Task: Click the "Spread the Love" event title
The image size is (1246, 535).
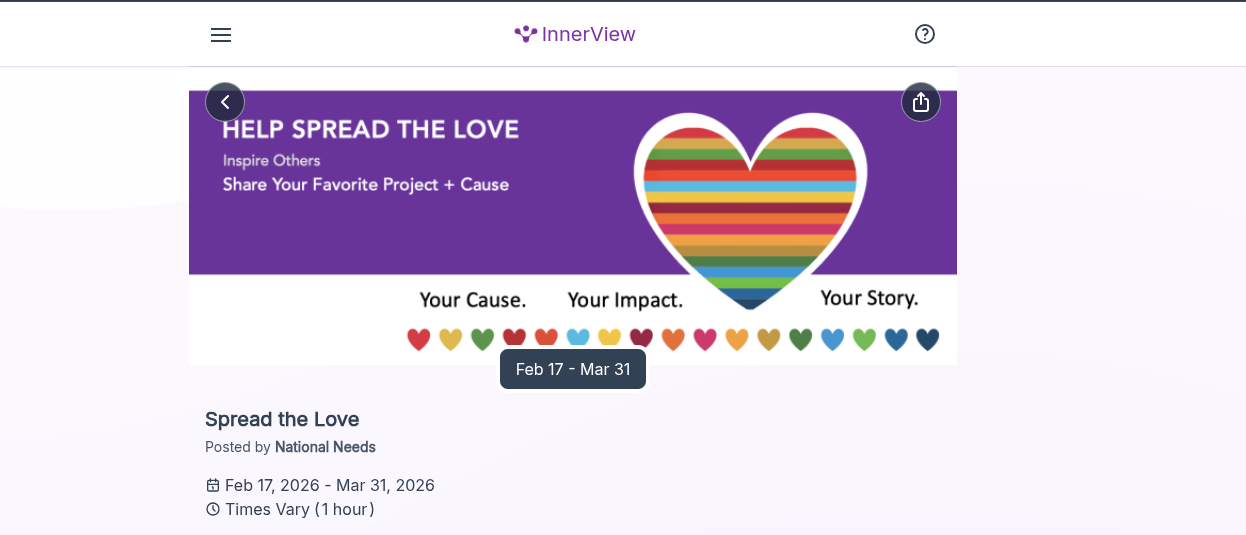Action: pos(282,419)
